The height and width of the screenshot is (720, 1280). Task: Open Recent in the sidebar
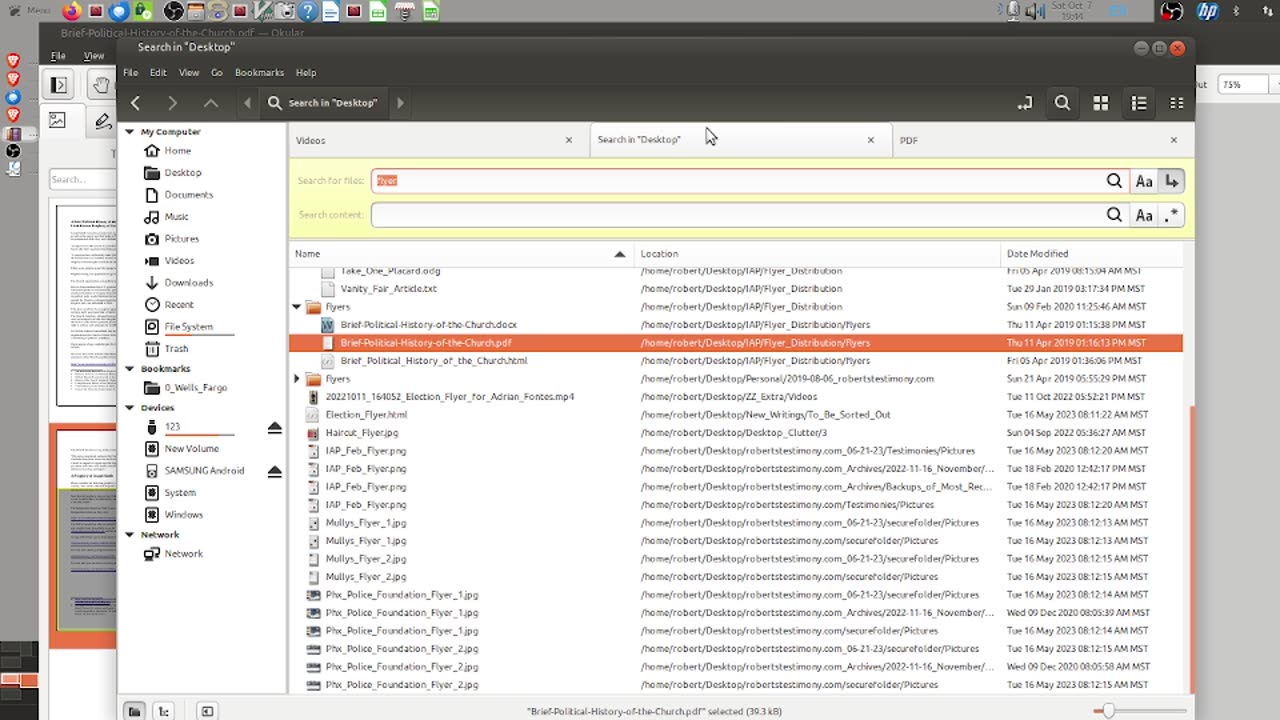click(x=179, y=305)
